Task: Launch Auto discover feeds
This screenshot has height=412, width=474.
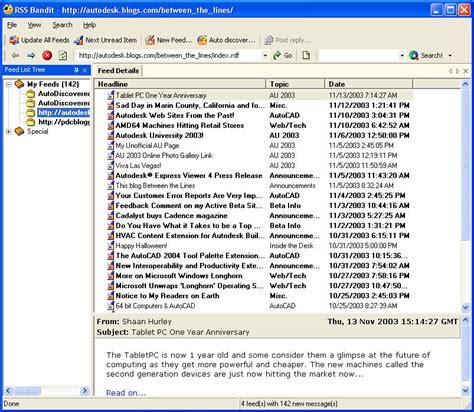Action: (x=226, y=40)
